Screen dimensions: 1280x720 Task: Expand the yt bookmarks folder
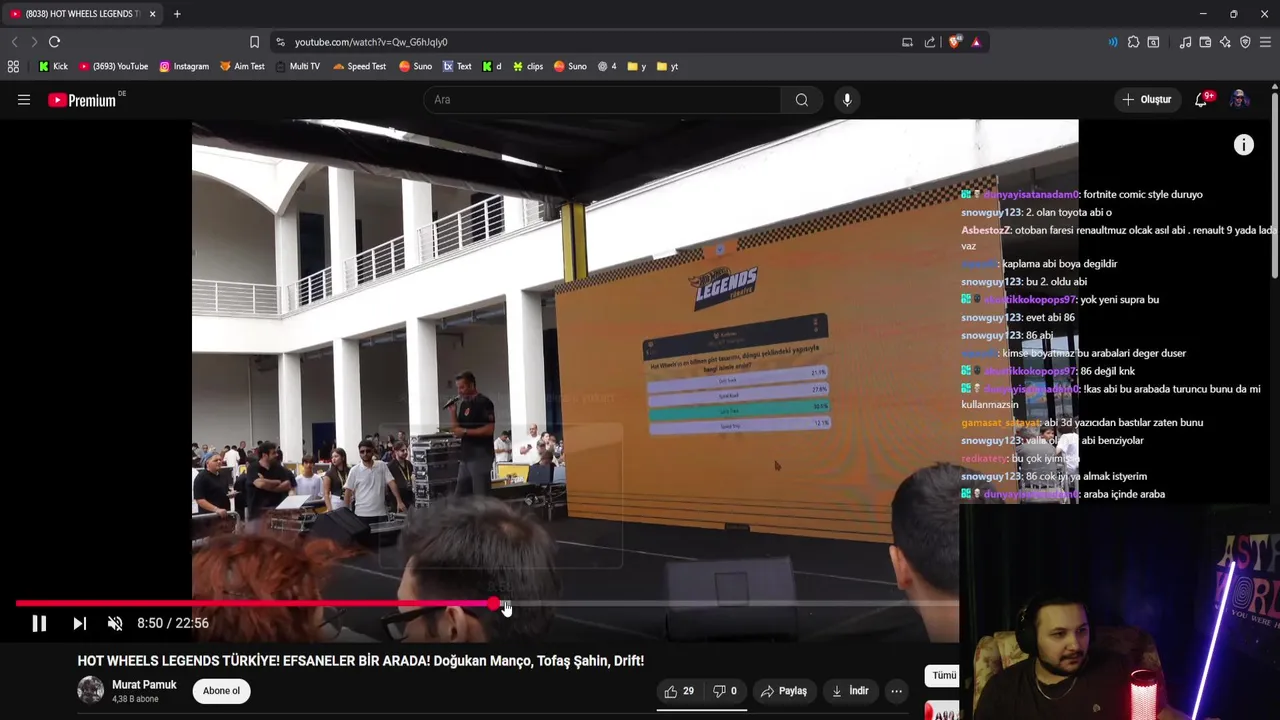667,66
